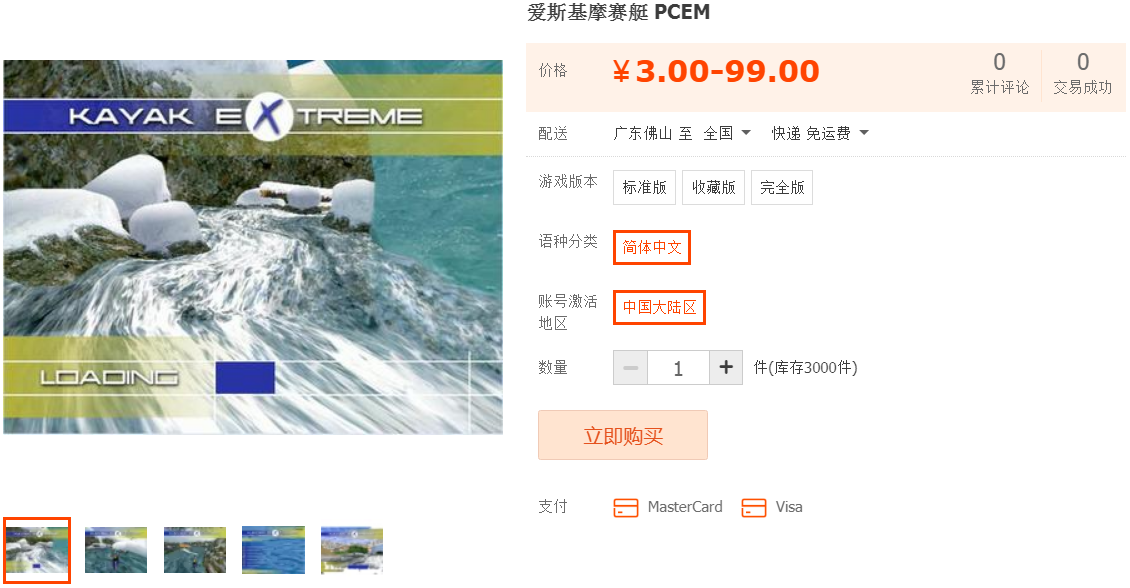Select the 标准版 game version
Screen dimensions: 1130x588
644,187
